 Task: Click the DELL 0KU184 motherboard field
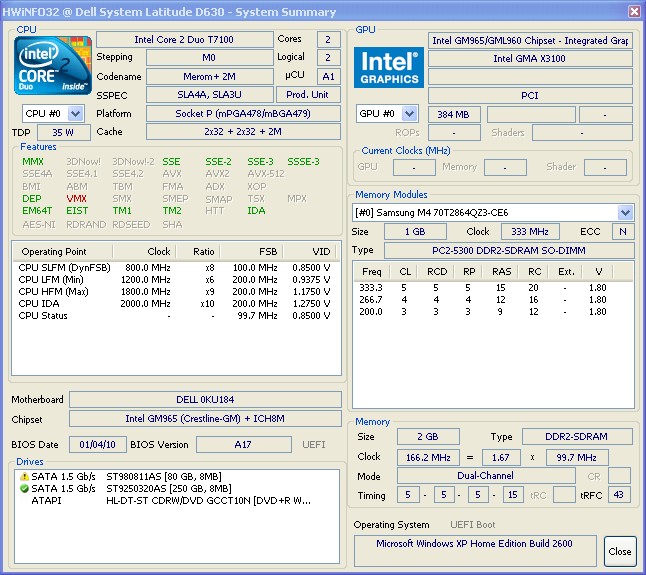pyautogui.click(x=205, y=400)
